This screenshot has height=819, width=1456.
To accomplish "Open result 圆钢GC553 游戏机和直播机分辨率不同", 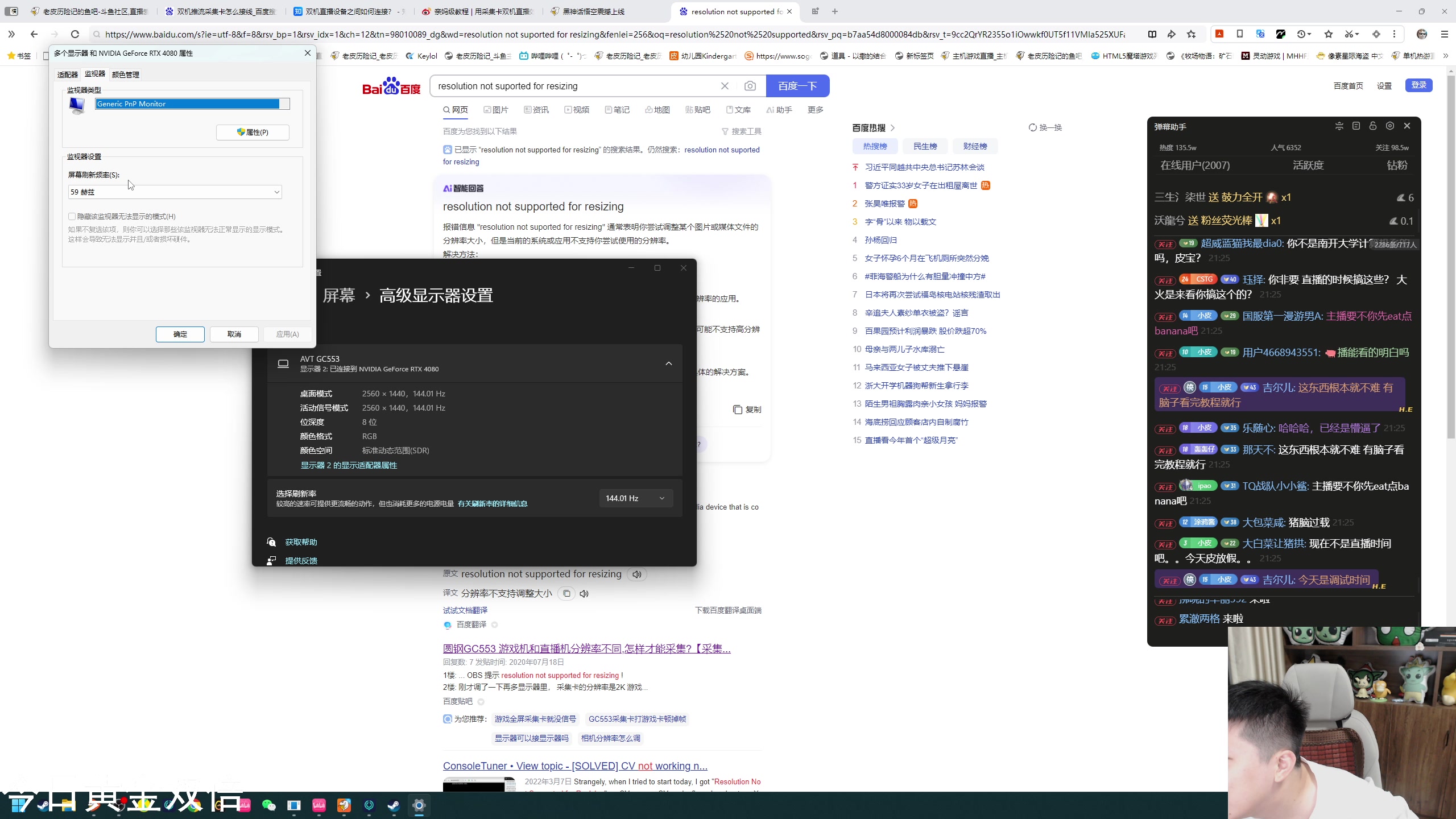I will 587,648.
